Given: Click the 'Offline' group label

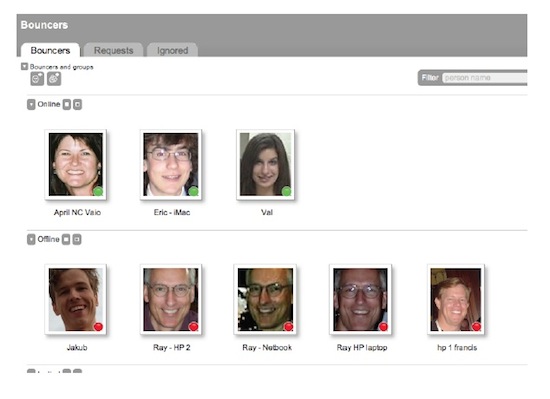Looking at the screenshot, I should pos(48,239).
